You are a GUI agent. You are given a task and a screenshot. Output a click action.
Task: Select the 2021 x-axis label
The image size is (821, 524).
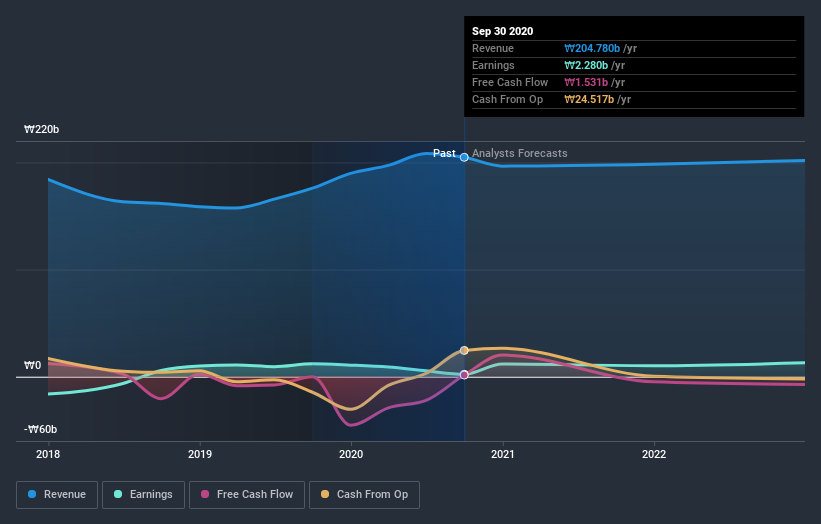tap(503, 454)
